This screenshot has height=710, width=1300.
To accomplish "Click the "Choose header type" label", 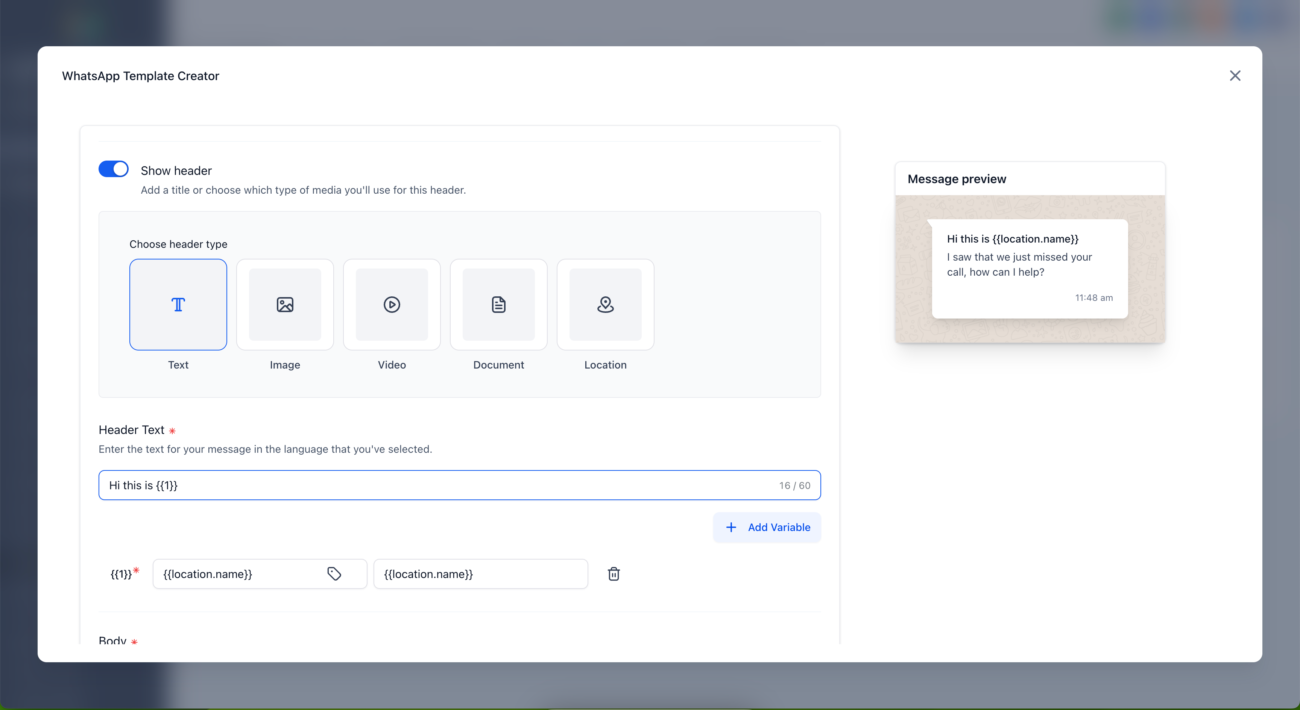I will coord(178,244).
